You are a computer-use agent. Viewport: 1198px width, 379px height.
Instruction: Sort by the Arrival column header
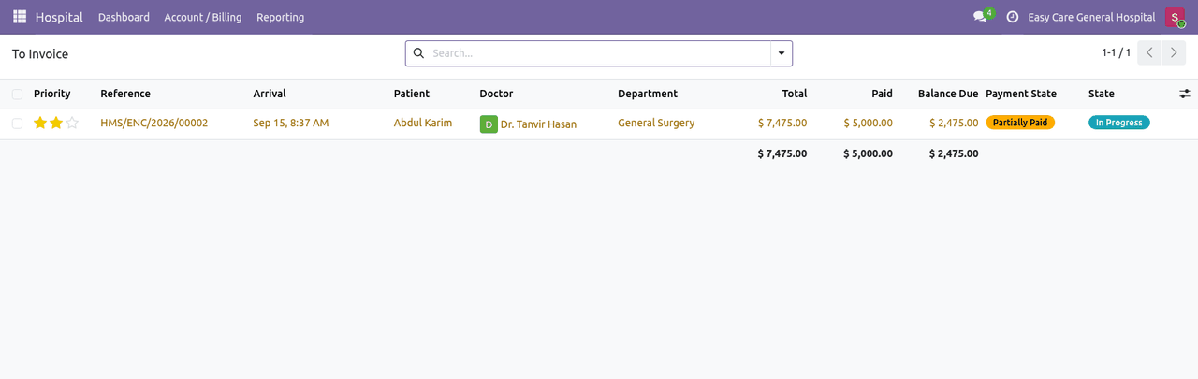click(269, 93)
